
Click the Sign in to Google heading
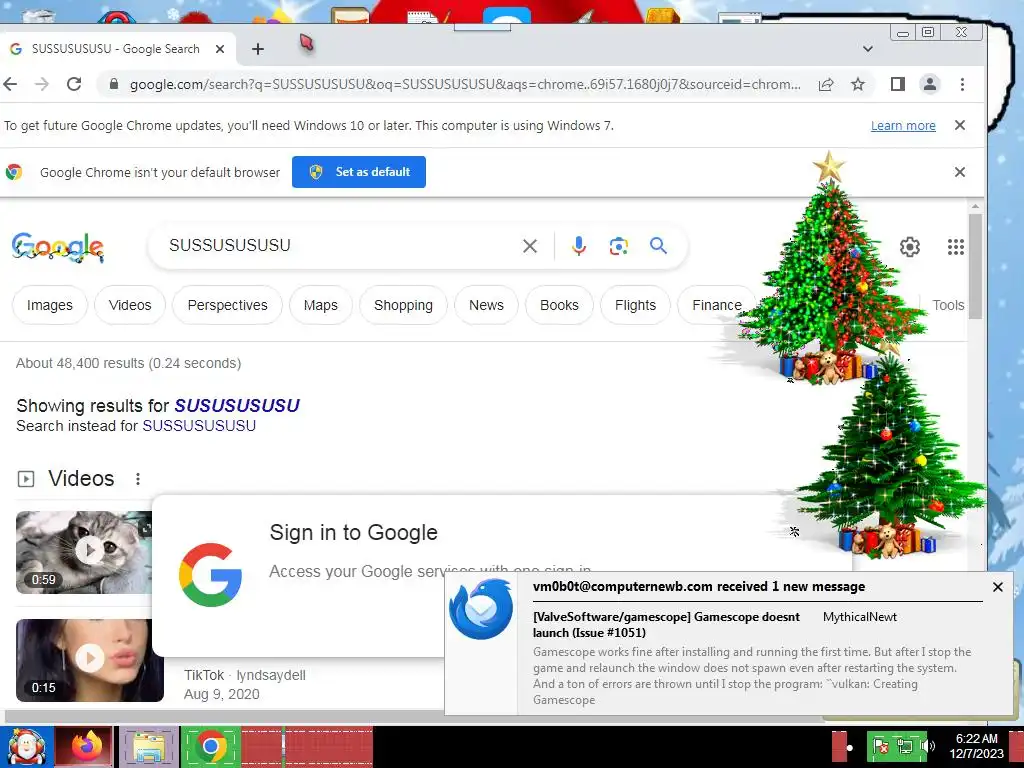pos(353,532)
